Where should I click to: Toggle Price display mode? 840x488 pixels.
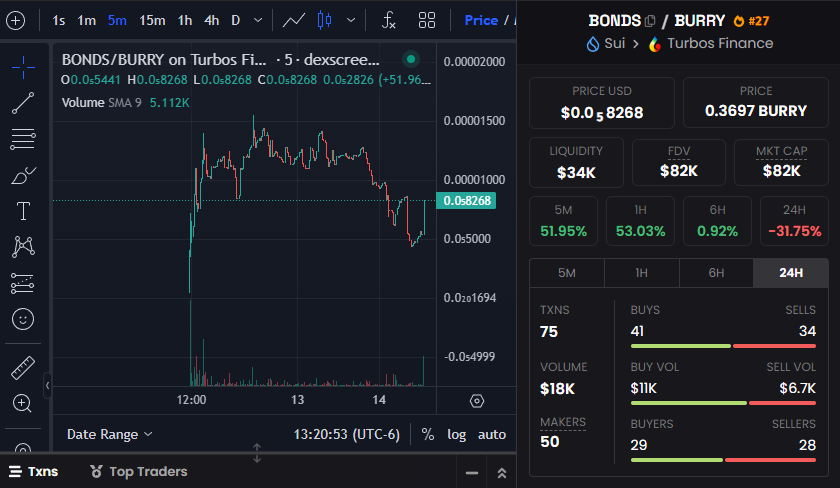coord(481,20)
